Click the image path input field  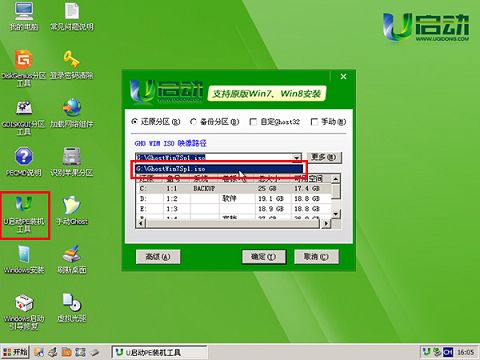click(213, 157)
